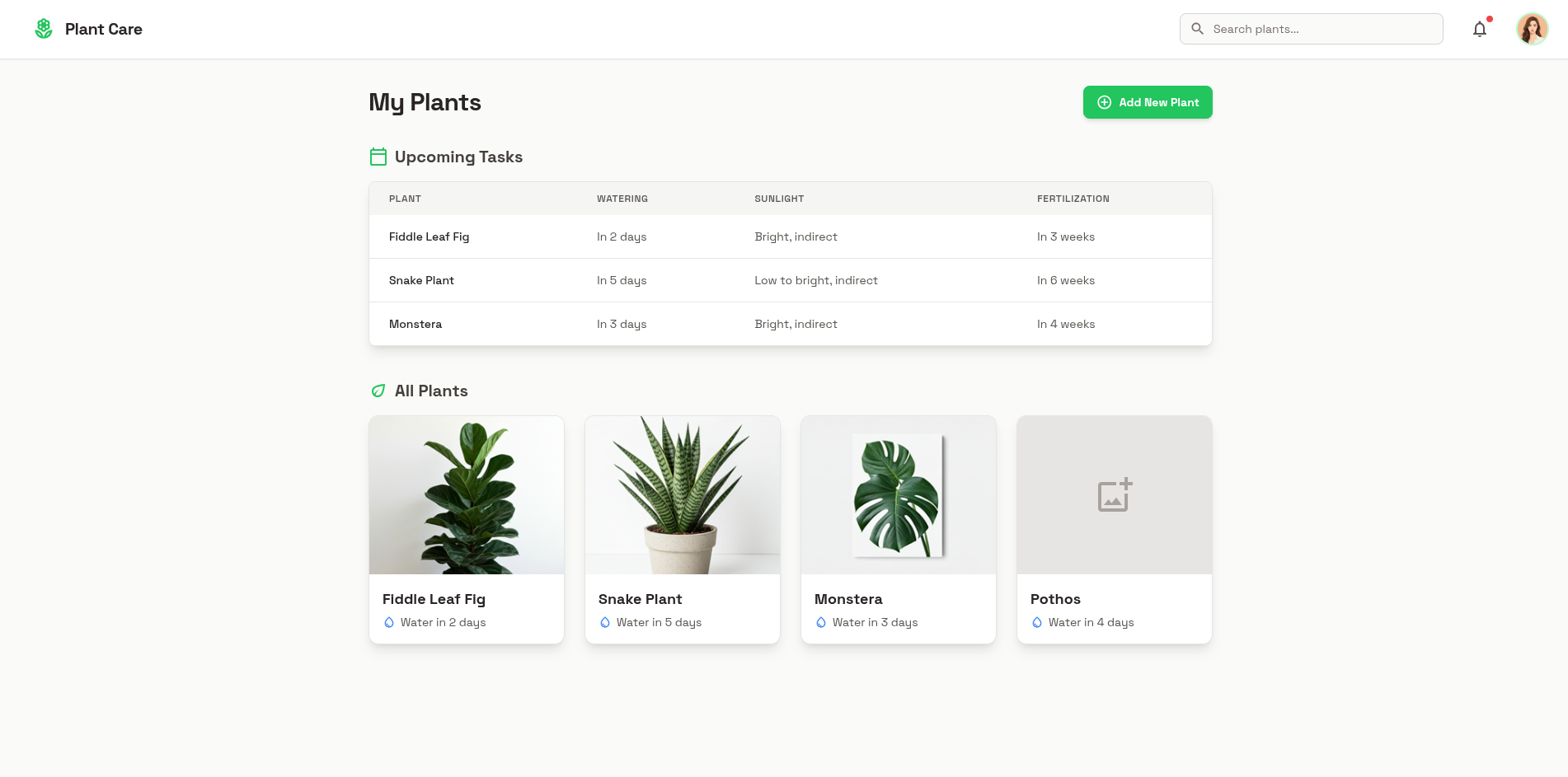Screen dimensions: 1568x777
Task: Click the water drop icon on Fiddle Leaf Fig card
Action: [389, 622]
